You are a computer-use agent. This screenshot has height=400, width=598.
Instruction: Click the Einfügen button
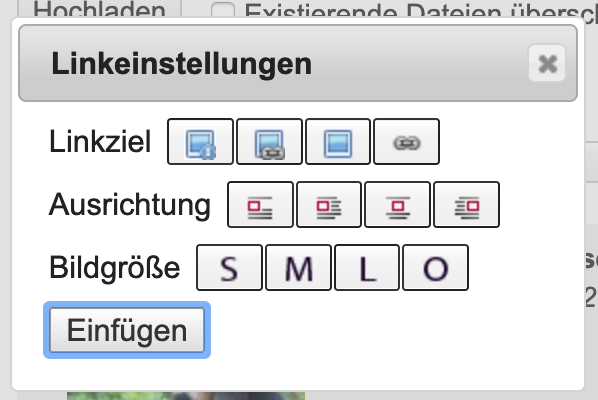[127, 330]
